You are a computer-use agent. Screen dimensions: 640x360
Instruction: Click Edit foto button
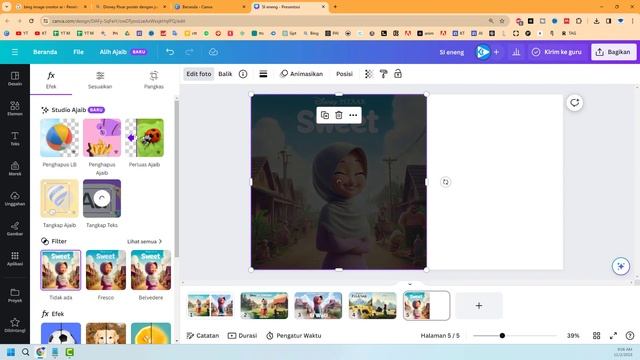tap(199, 74)
